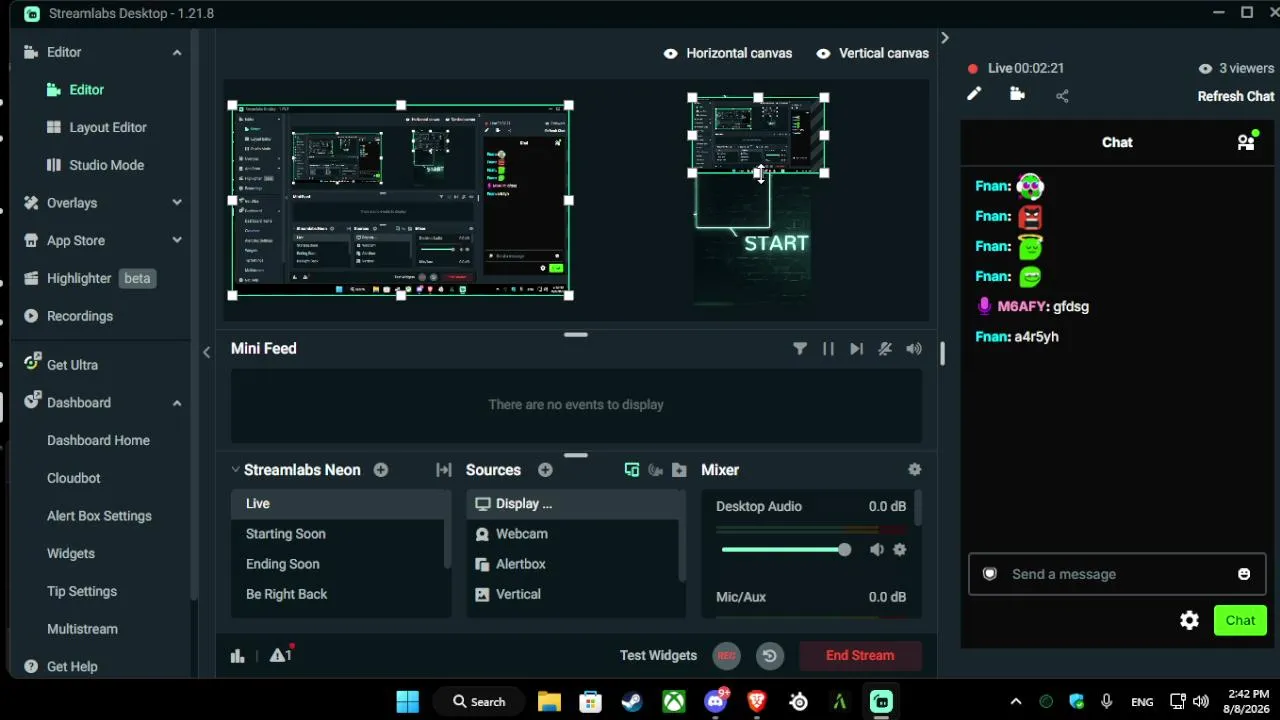The width and height of the screenshot is (1280, 720).
Task: Open Brave browser from taskbar
Action: pyautogui.click(x=757, y=701)
